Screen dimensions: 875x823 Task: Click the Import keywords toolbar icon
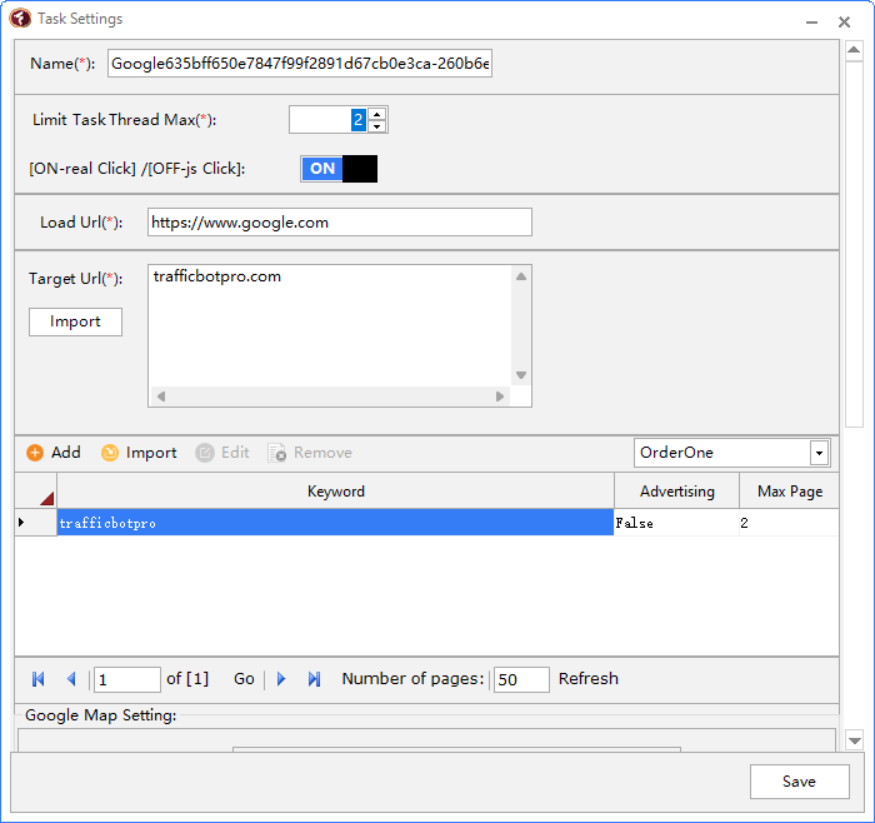pos(110,453)
